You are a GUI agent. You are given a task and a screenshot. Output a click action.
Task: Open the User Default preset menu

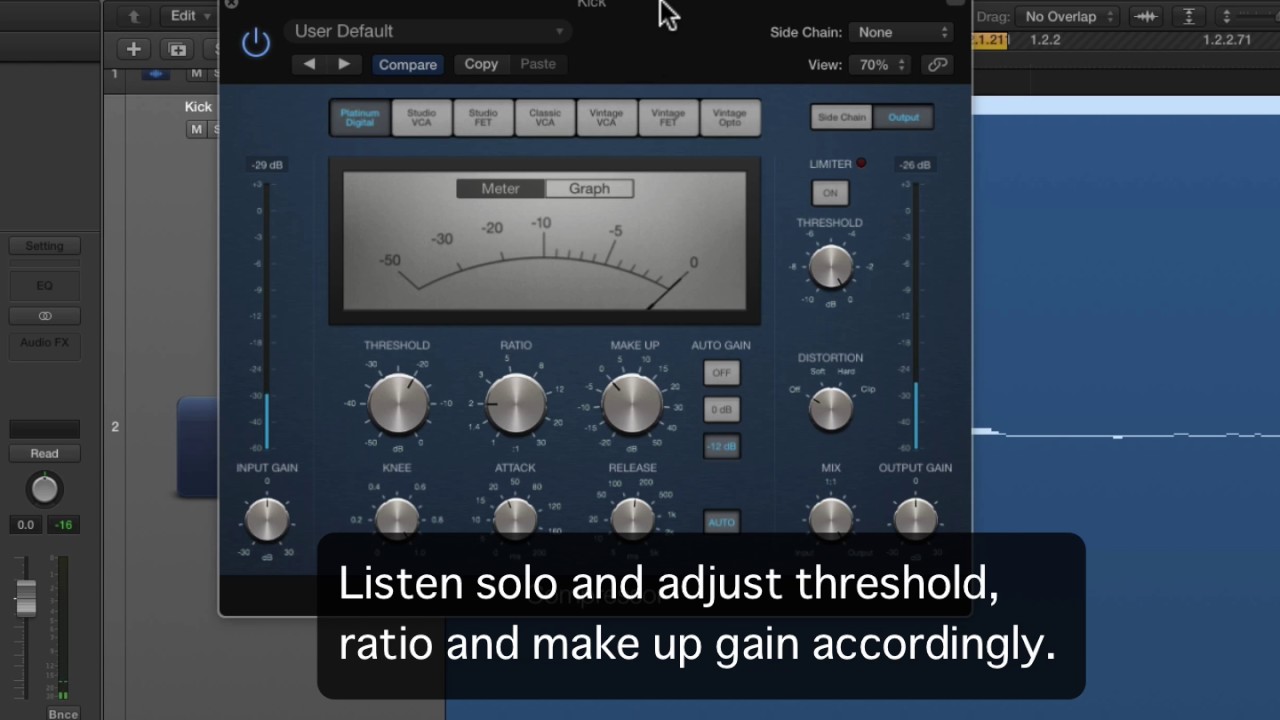coord(428,31)
